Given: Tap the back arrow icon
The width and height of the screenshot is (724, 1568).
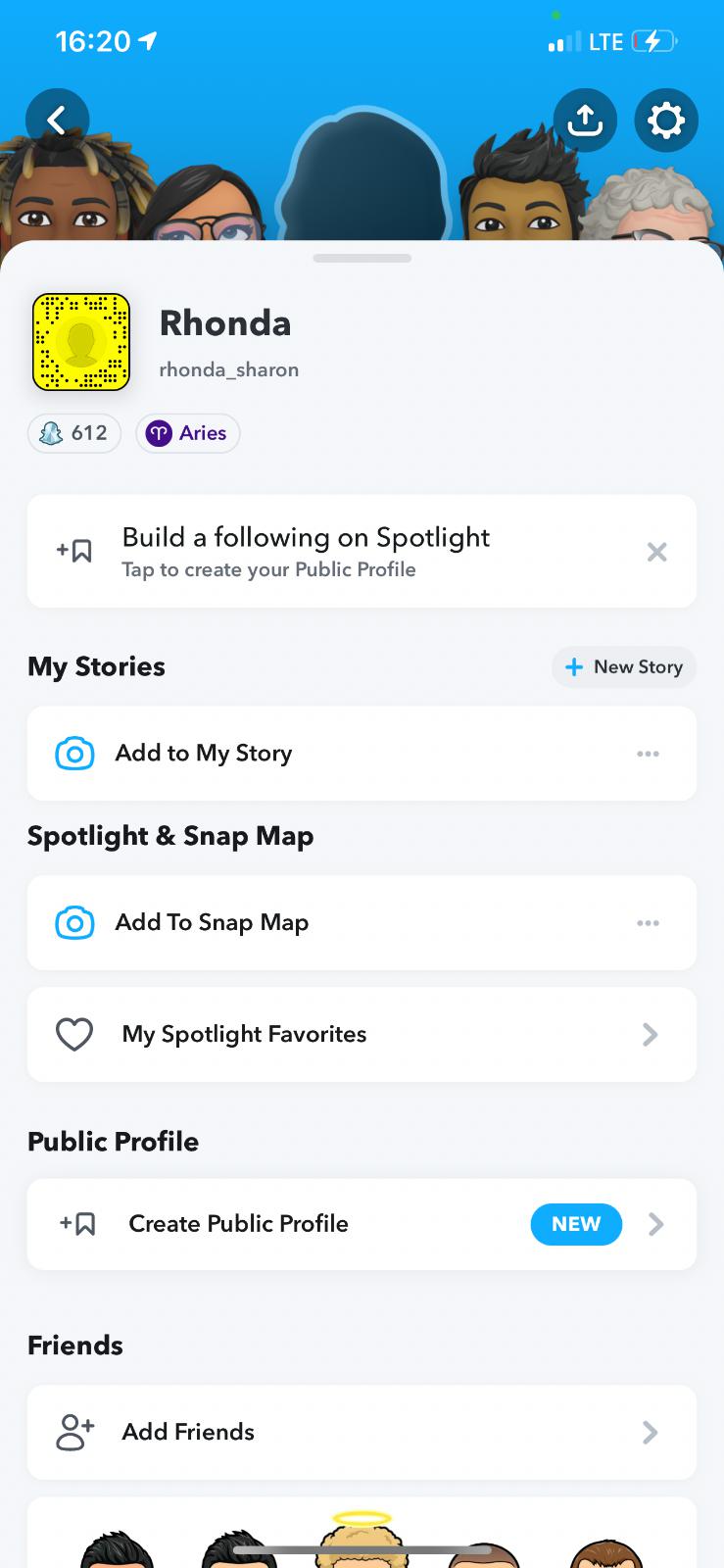Looking at the screenshot, I should [x=57, y=121].
